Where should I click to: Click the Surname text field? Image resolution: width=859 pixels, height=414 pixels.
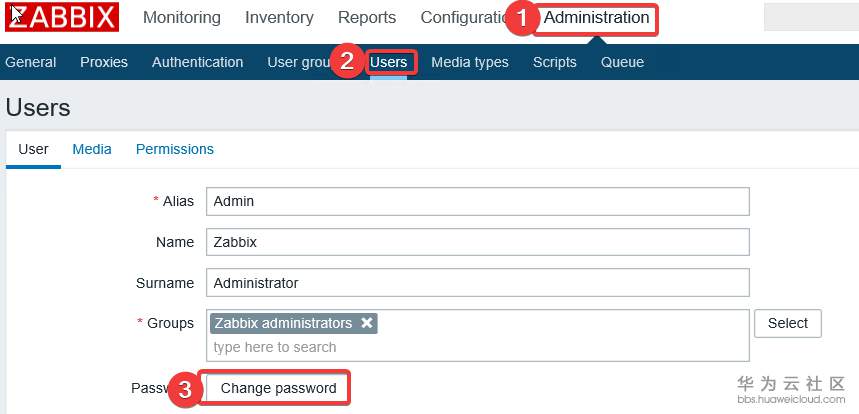[x=477, y=283]
